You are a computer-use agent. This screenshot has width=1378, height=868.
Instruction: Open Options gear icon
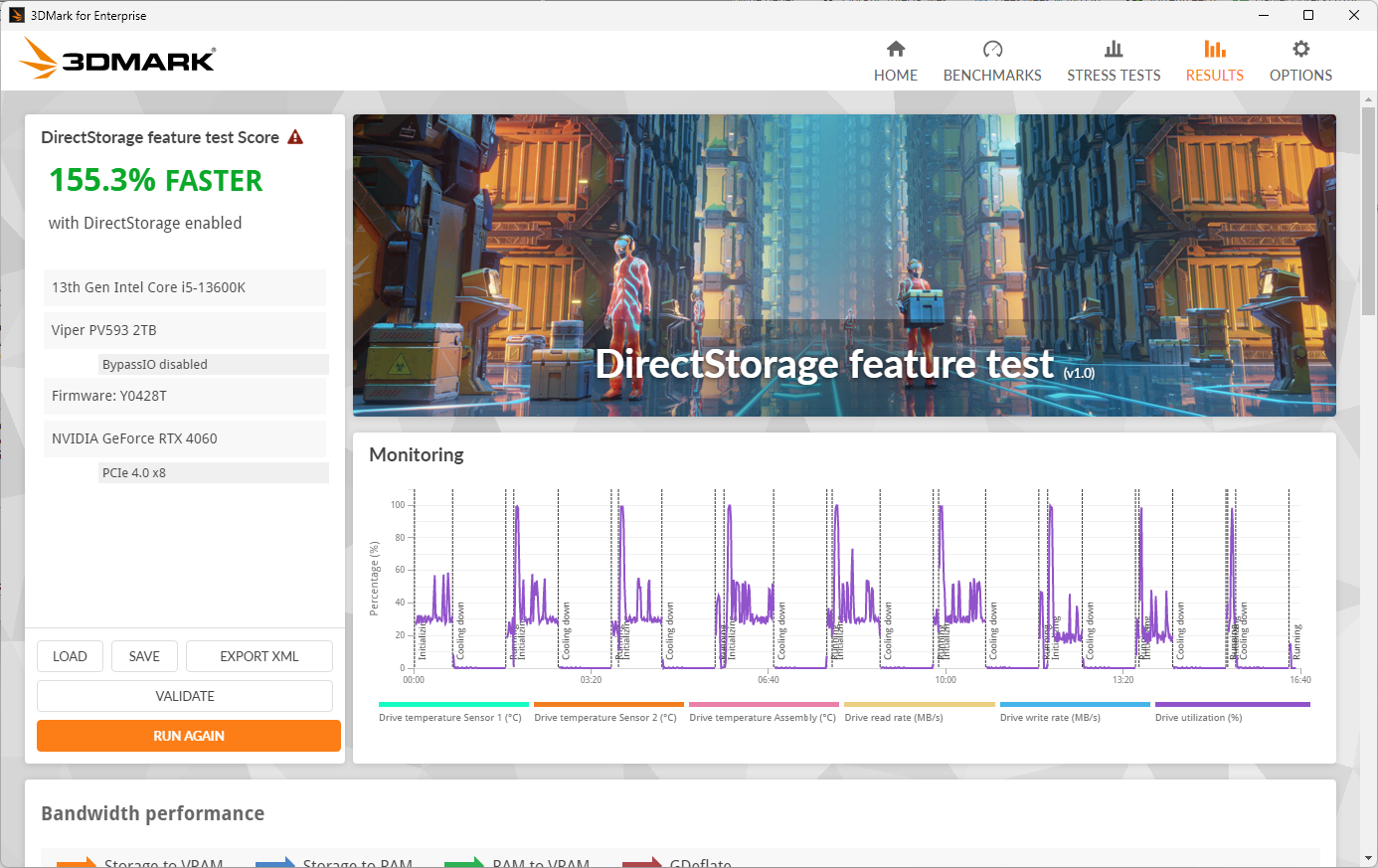(1299, 50)
